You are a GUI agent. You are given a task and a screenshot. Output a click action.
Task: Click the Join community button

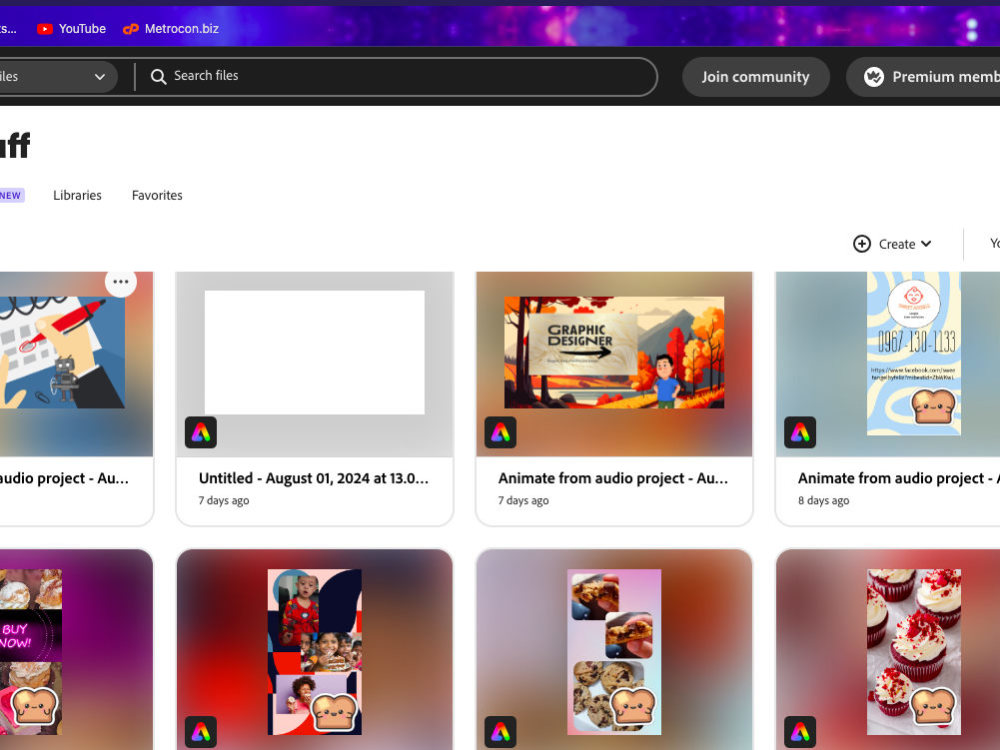[756, 77]
